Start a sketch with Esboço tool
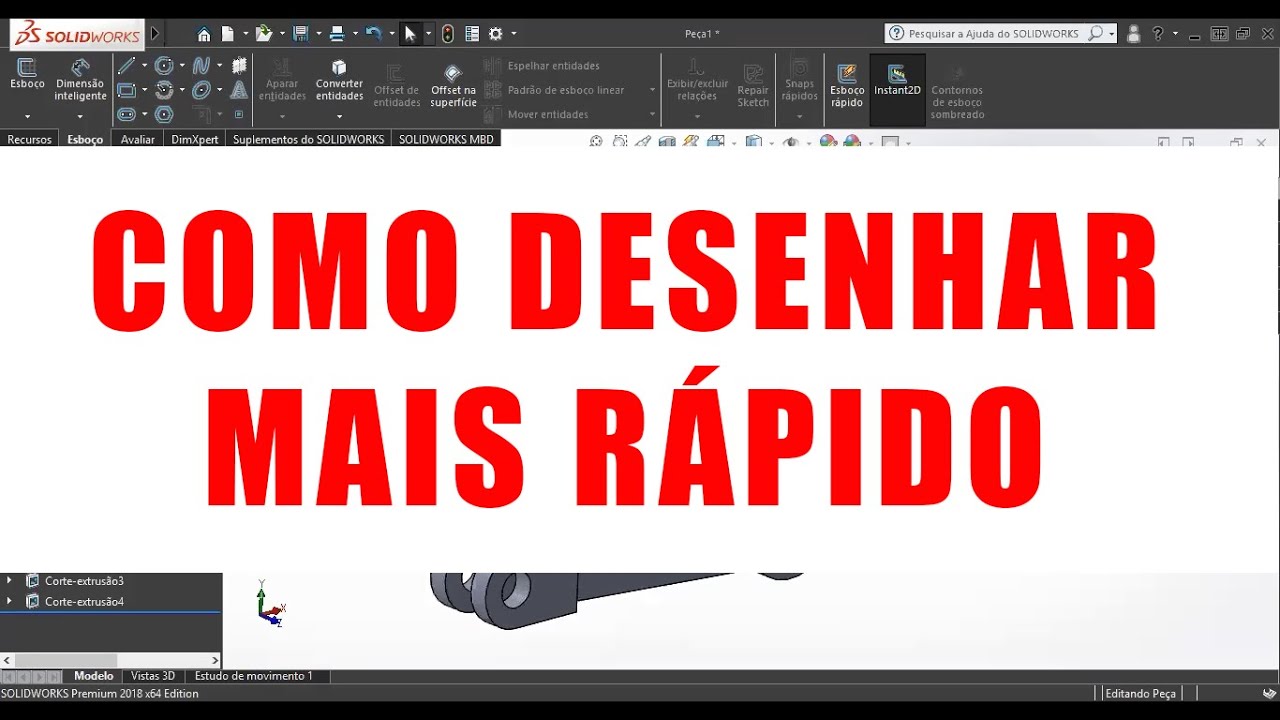 tap(27, 74)
